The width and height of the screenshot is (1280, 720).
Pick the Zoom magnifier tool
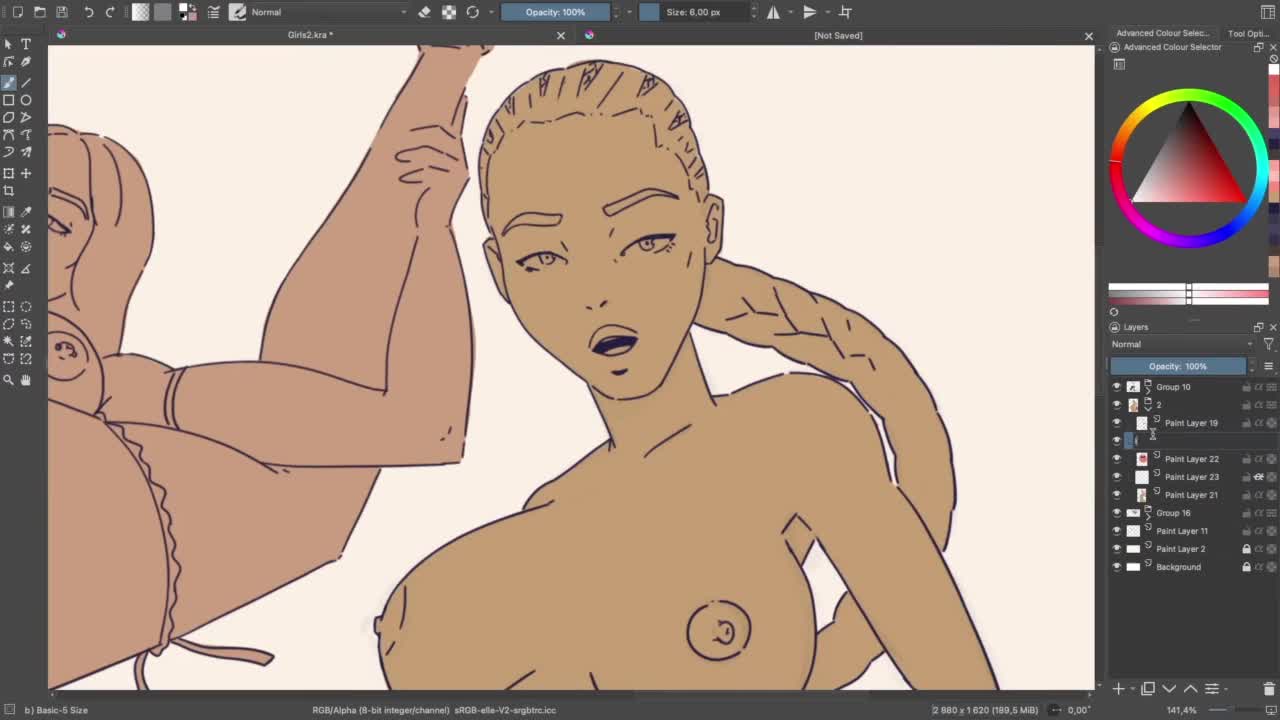coord(9,380)
